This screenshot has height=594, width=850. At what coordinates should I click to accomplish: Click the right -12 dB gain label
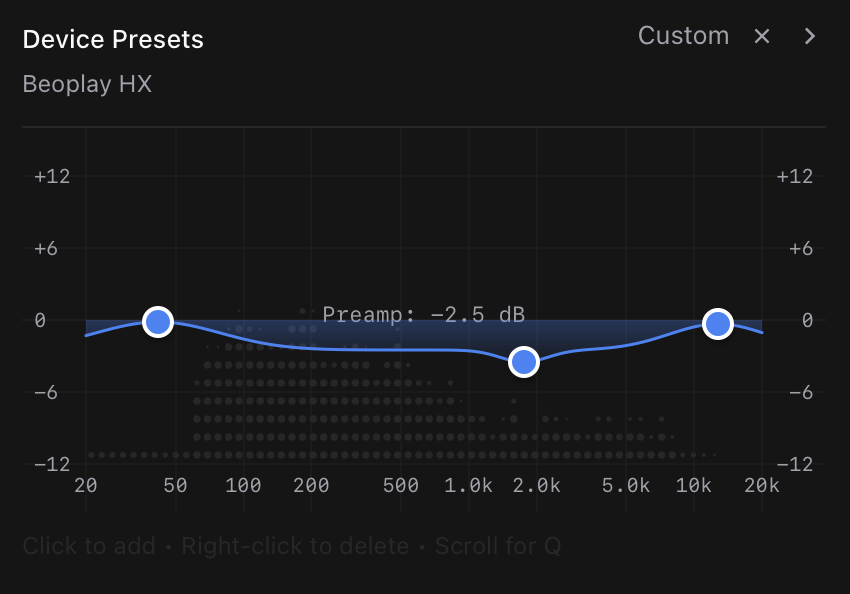(x=795, y=465)
